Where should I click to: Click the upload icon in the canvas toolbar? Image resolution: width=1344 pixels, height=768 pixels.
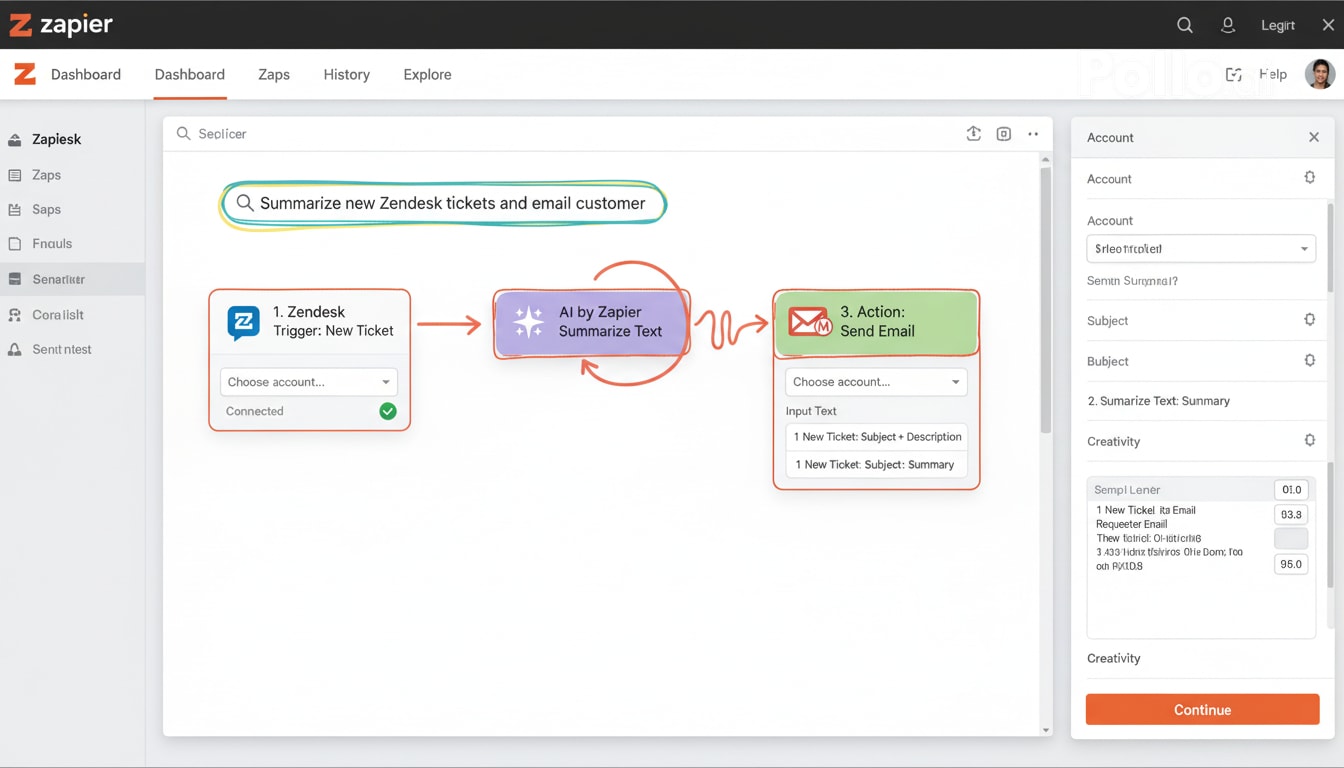point(973,134)
